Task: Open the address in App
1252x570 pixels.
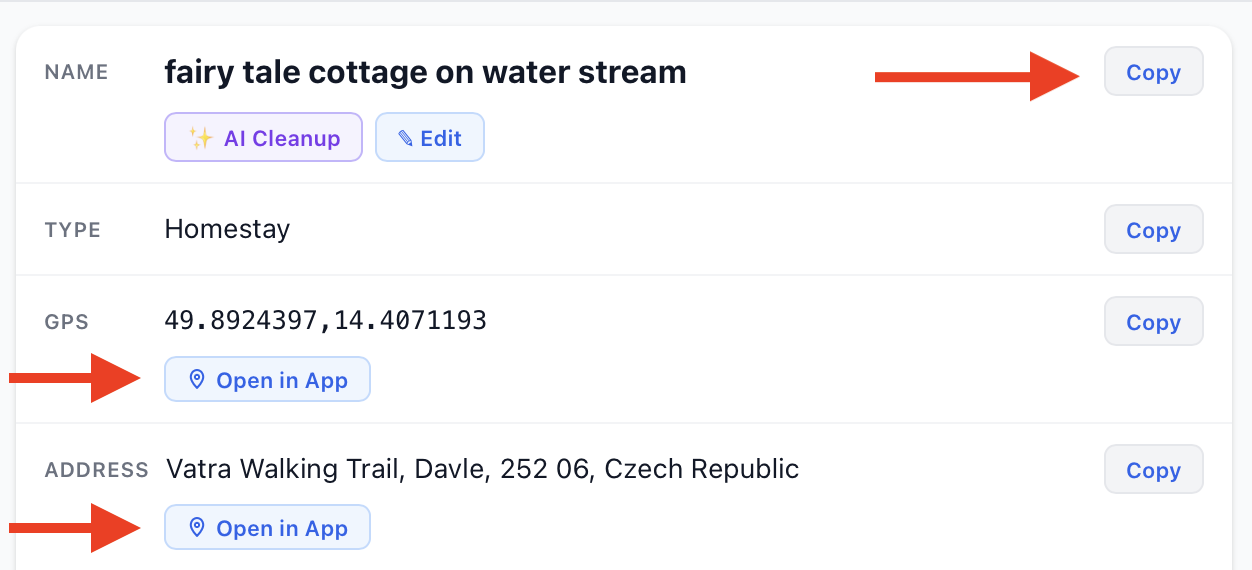Action: [267, 528]
